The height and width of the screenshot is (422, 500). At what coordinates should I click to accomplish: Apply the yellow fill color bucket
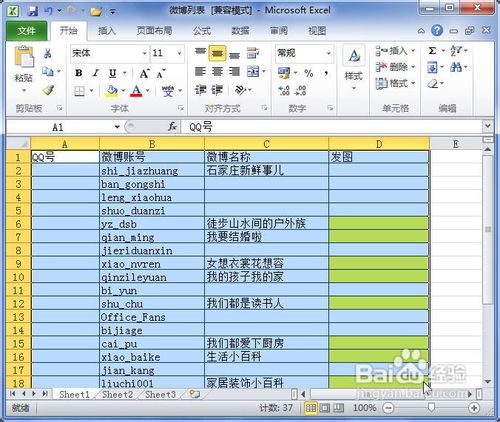click(x=112, y=91)
